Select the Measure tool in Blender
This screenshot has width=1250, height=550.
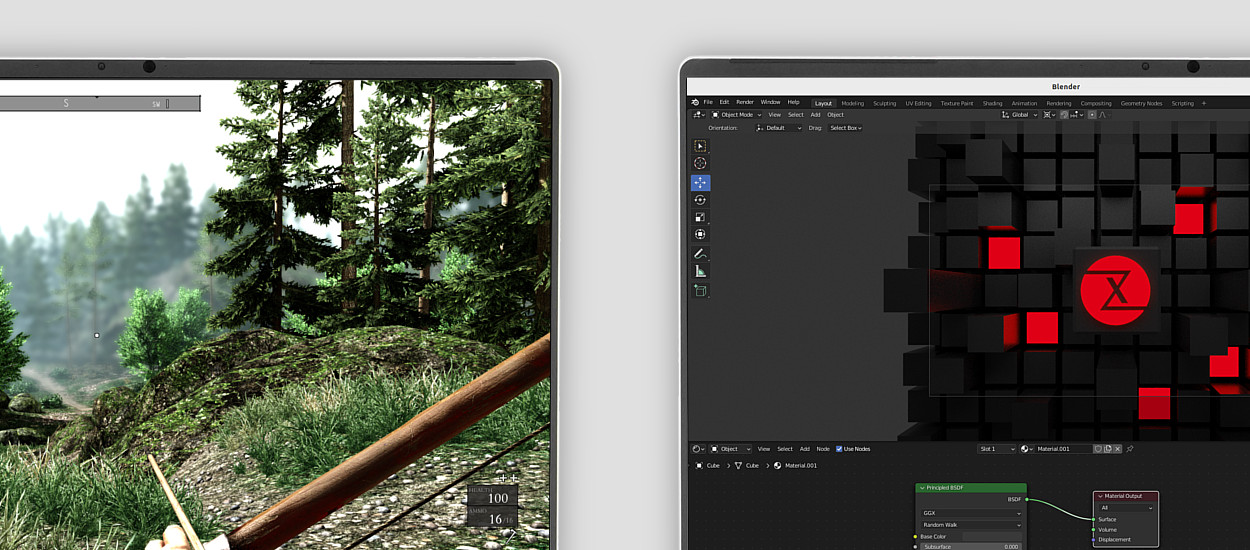(x=700, y=271)
